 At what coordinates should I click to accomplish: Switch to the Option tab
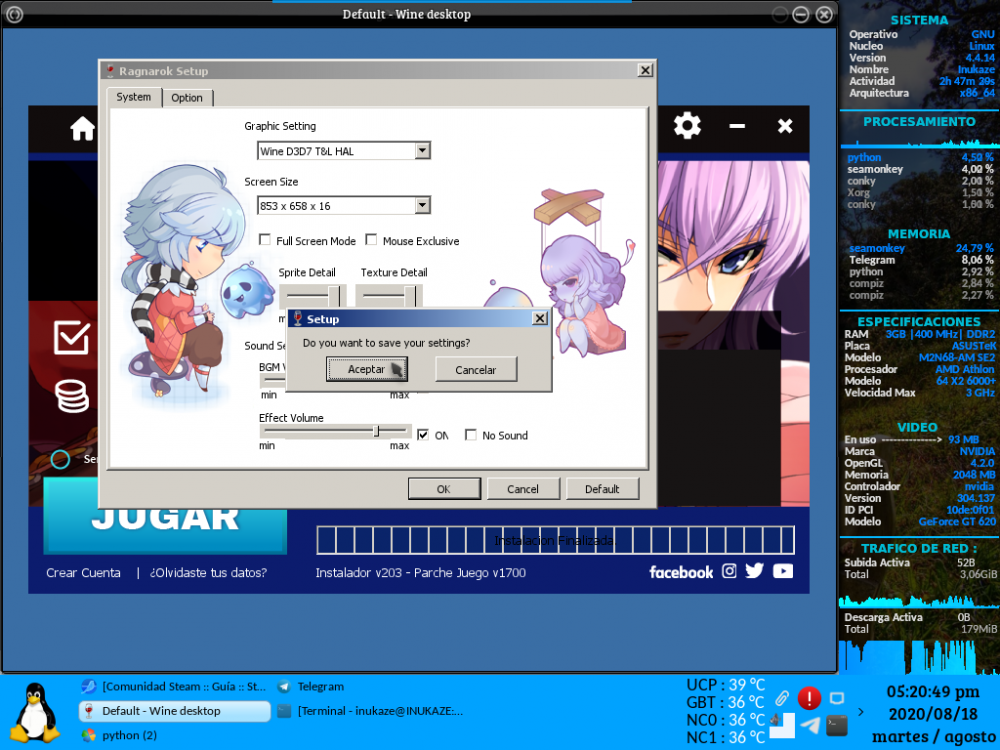(187, 98)
